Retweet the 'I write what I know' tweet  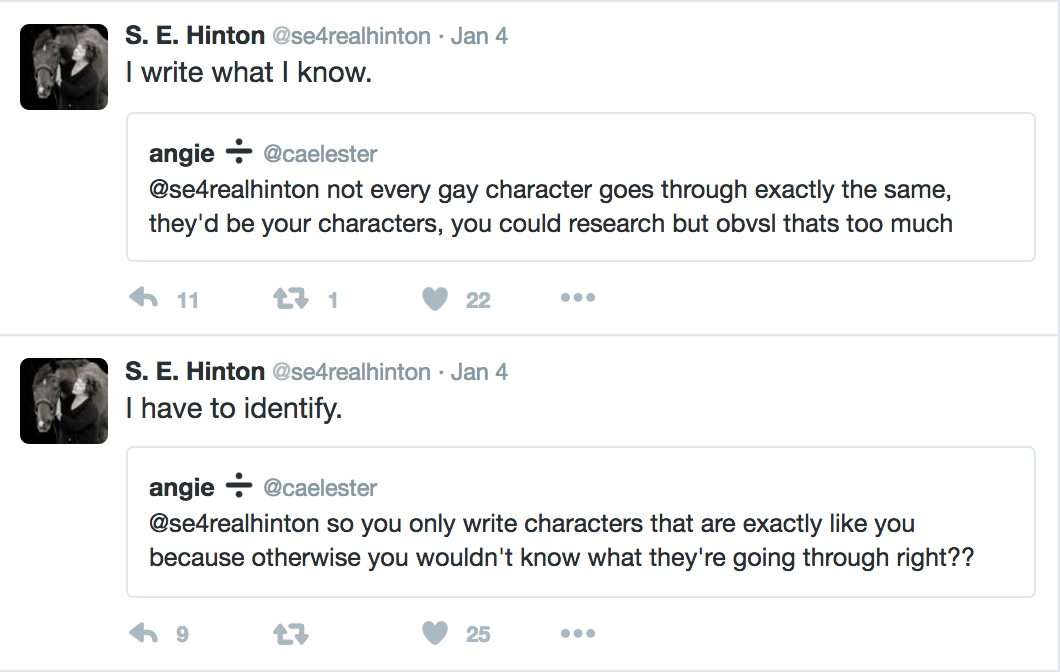point(290,299)
